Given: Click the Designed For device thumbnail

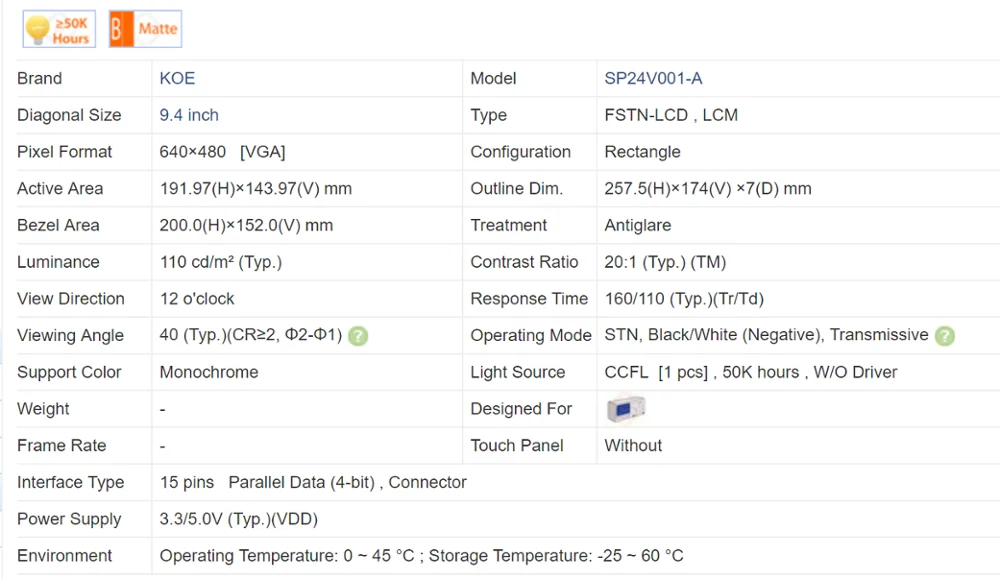Looking at the screenshot, I should click(626, 409).
